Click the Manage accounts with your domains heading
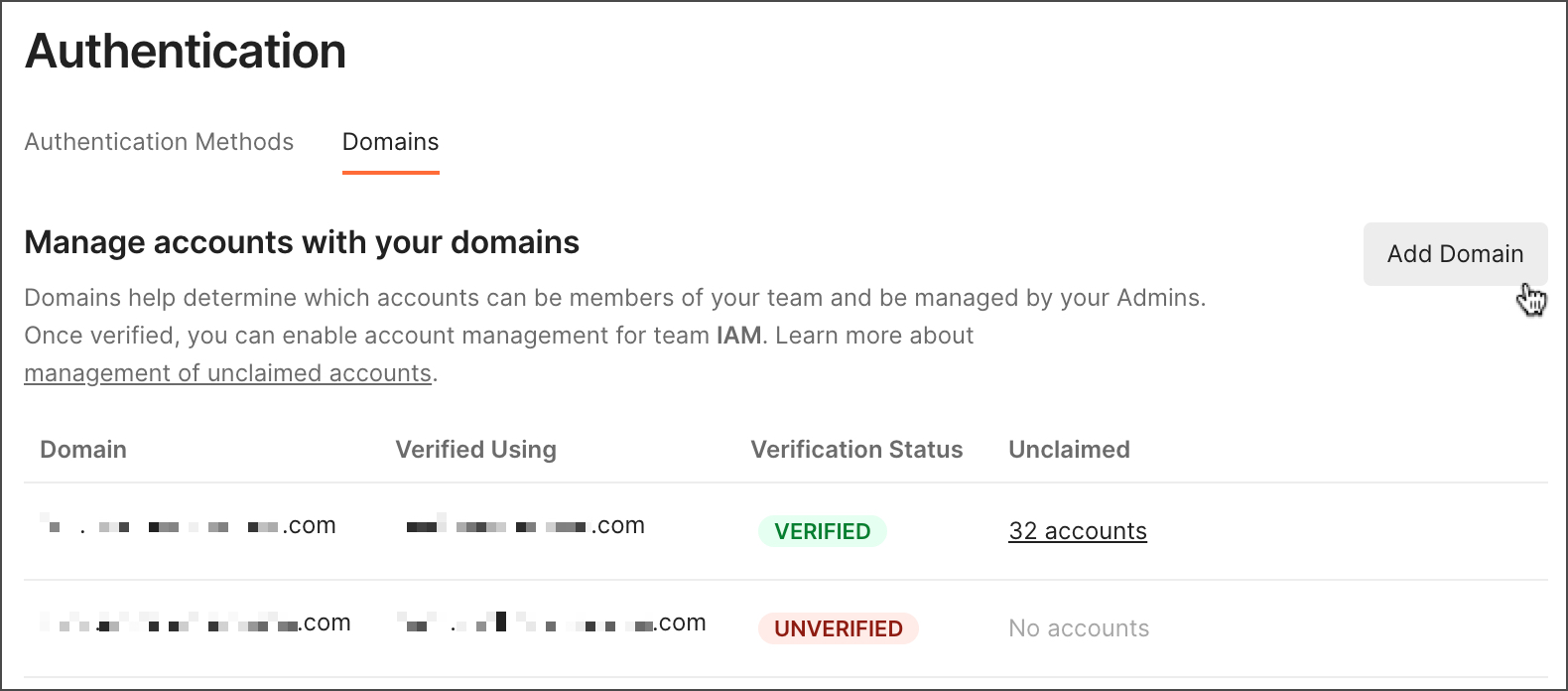 [x=302, y=242]
